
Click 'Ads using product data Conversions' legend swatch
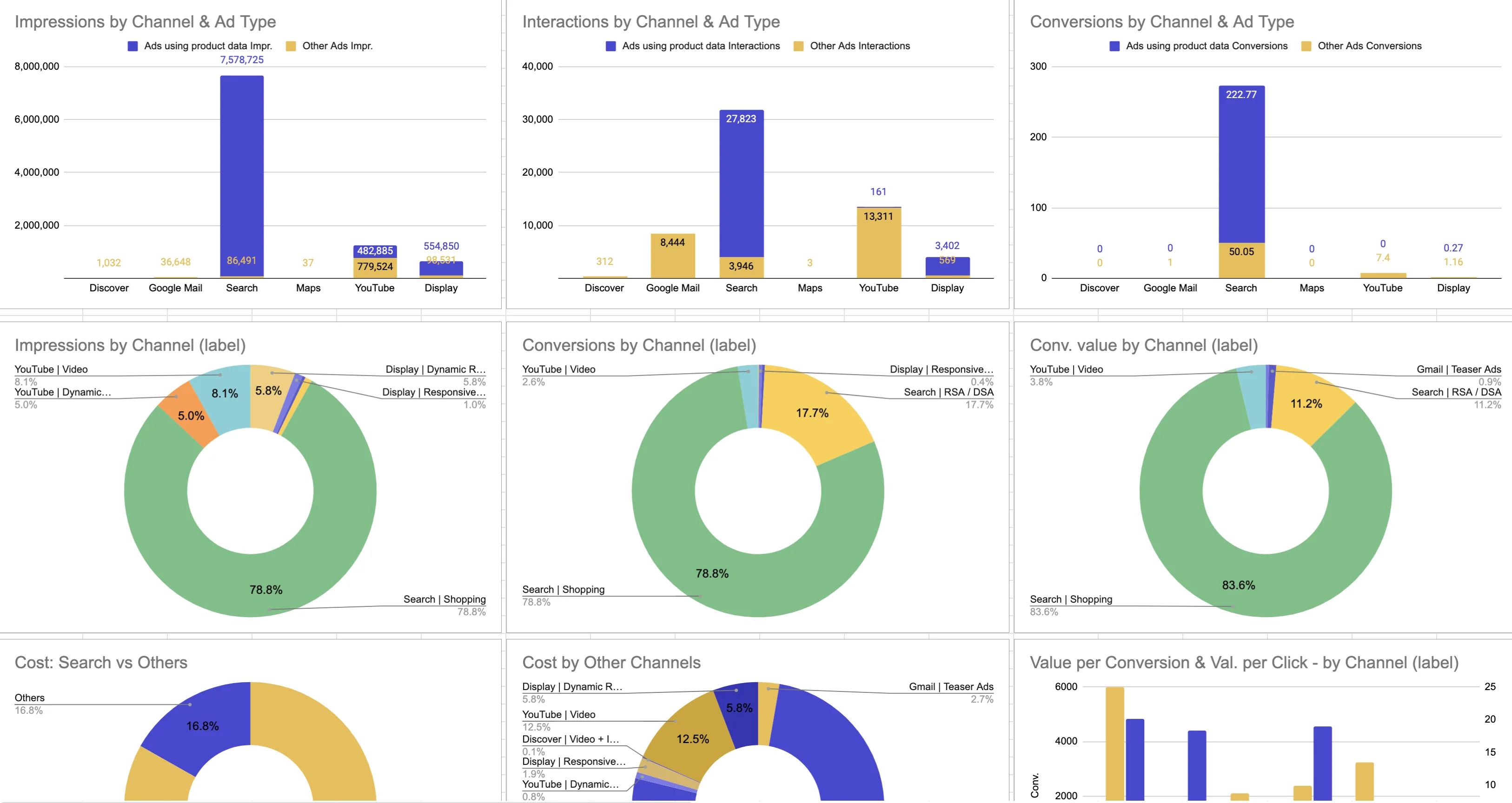pos(1114,46)
